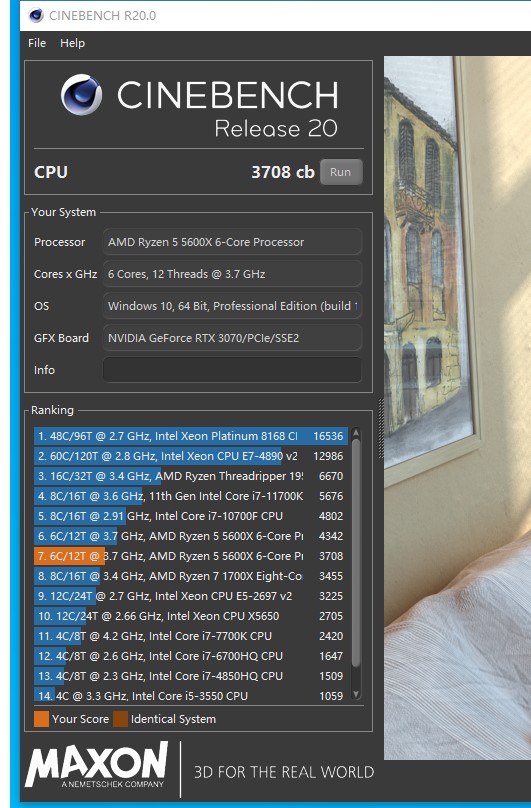The height and width of the screenshot is (808, 531).
Task: Click the Processor field showing Ryzen 5 5600X
Action: (232, 242)
